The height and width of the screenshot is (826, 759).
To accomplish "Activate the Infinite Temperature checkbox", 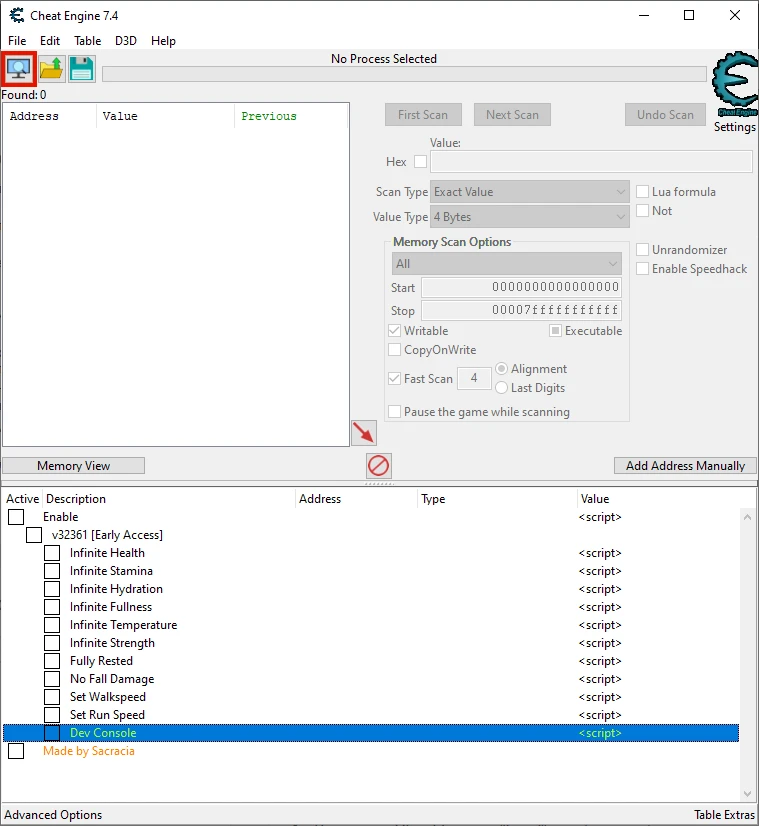I will 52,625.
